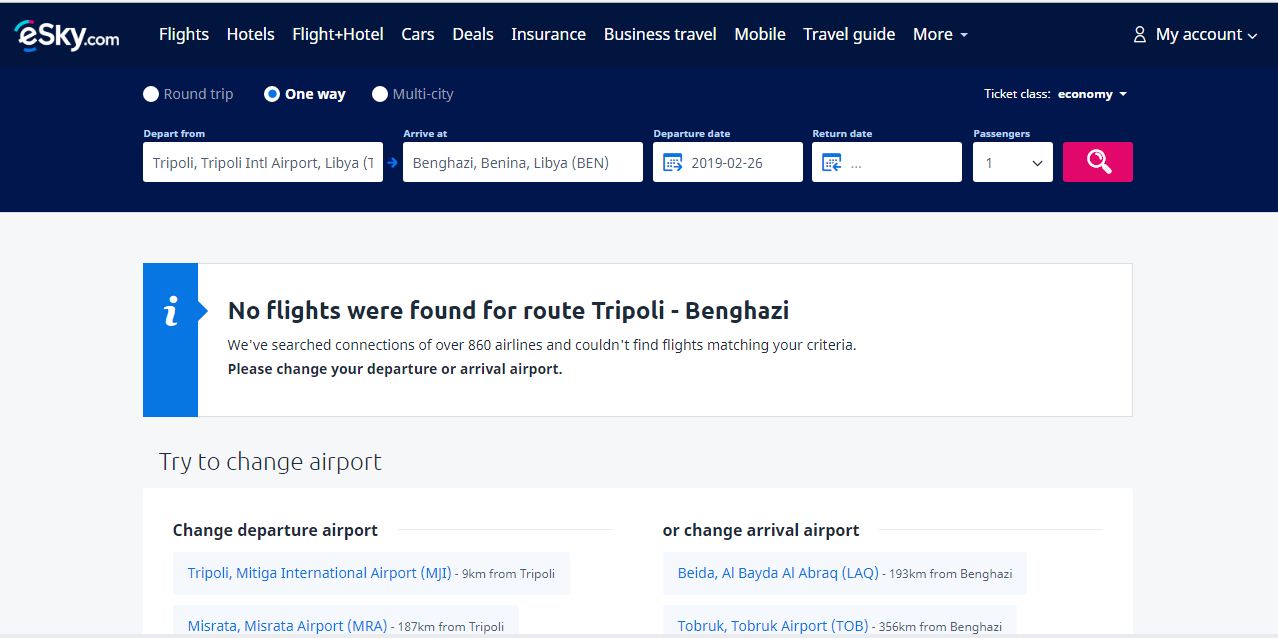Click the blue info icon
The width and height of the screenshot is (1278, 638).
171,313
